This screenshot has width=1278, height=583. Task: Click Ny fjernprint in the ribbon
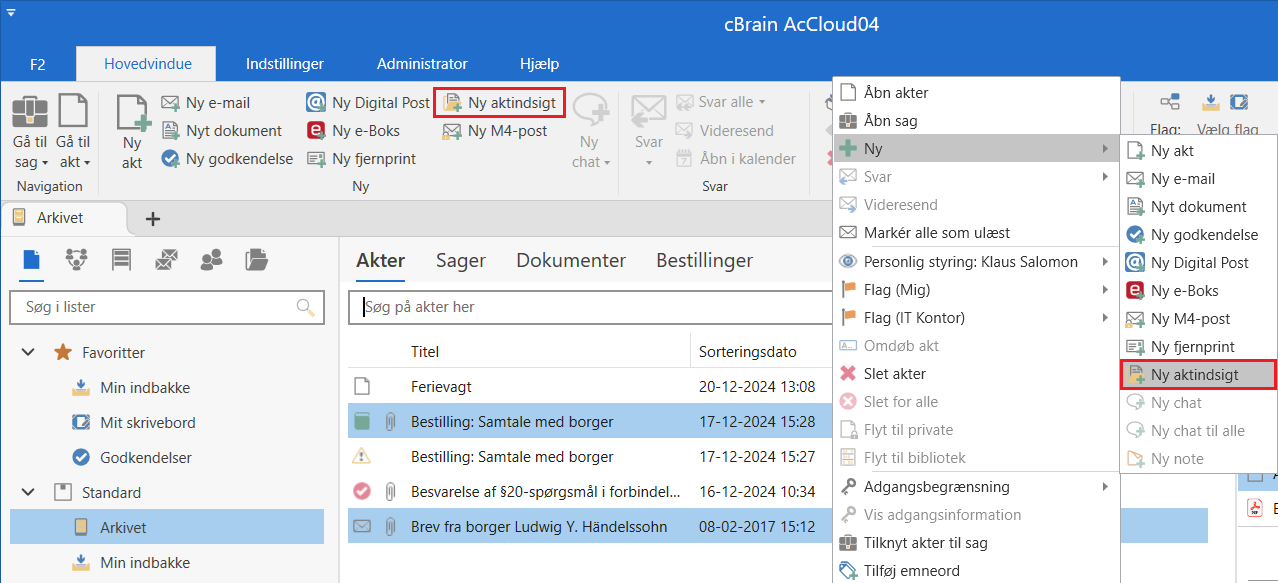(x=361, y=159)
